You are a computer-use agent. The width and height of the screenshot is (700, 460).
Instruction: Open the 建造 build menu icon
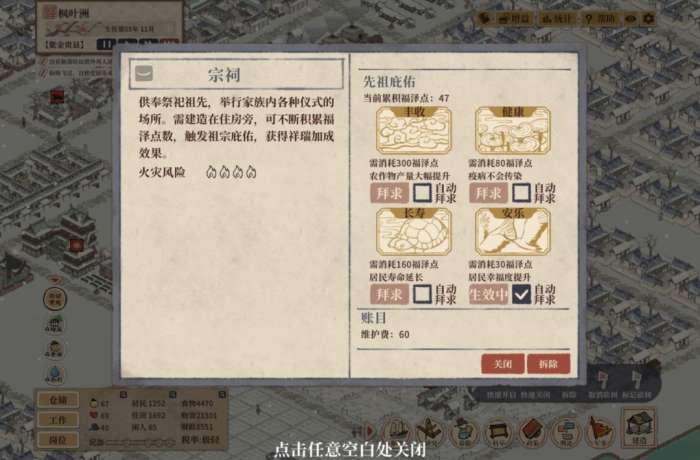[x=639, y=427]
